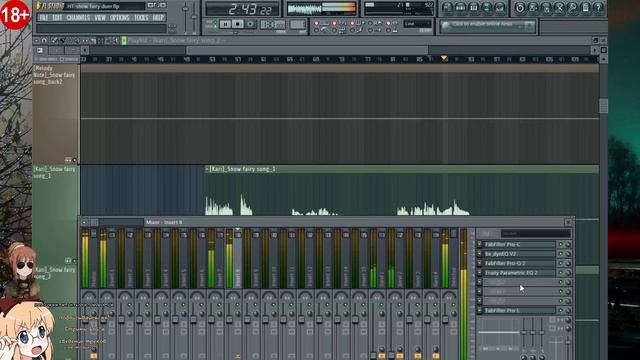The width and height of the screenshot is (640, 360).
Task: Click the save project icon
Action: pyautogui.click(x=533, y=7)
